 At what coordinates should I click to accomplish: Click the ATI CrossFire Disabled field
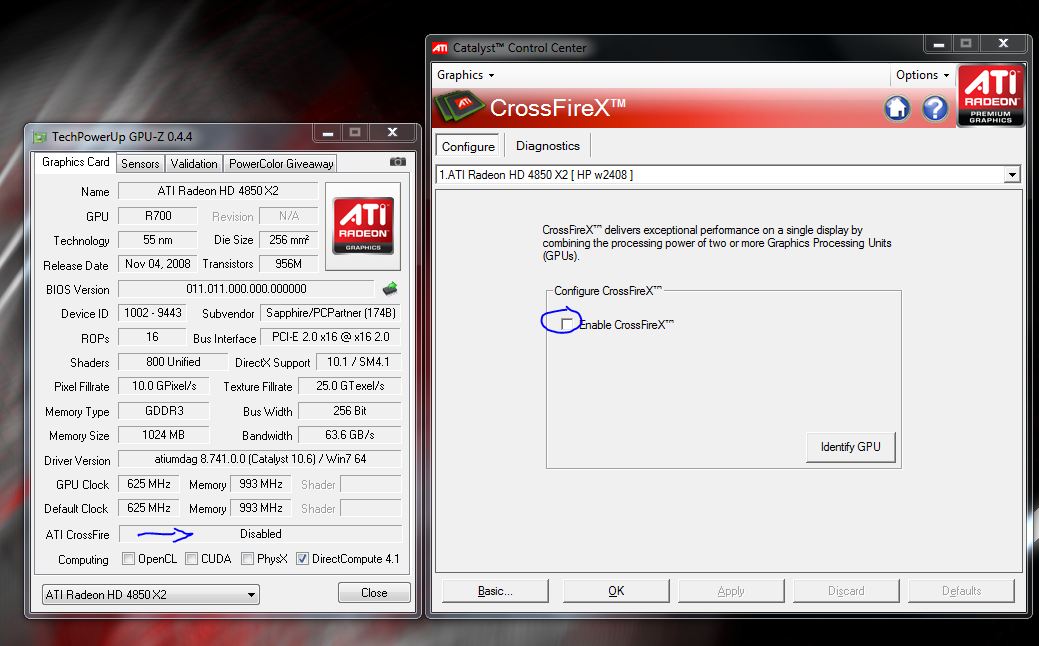[x=260, y=534]
